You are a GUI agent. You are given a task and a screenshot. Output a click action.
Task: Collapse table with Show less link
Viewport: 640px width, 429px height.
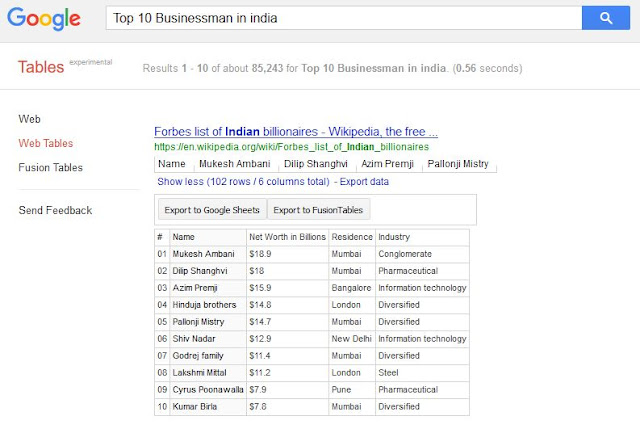[243, 182]
